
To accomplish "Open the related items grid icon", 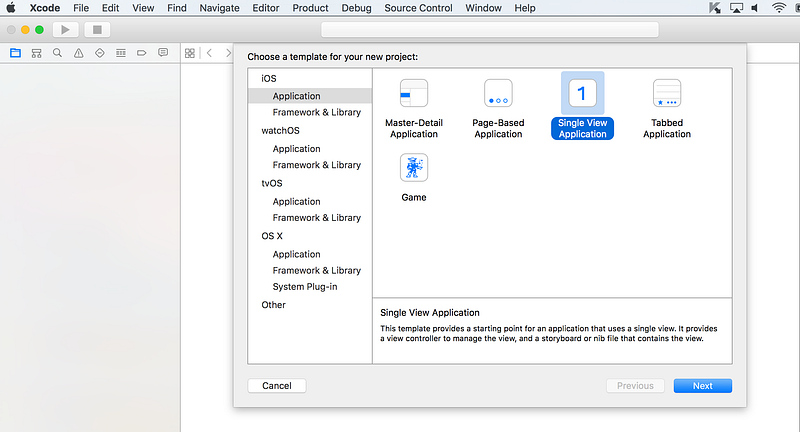I will pos(190,53).
